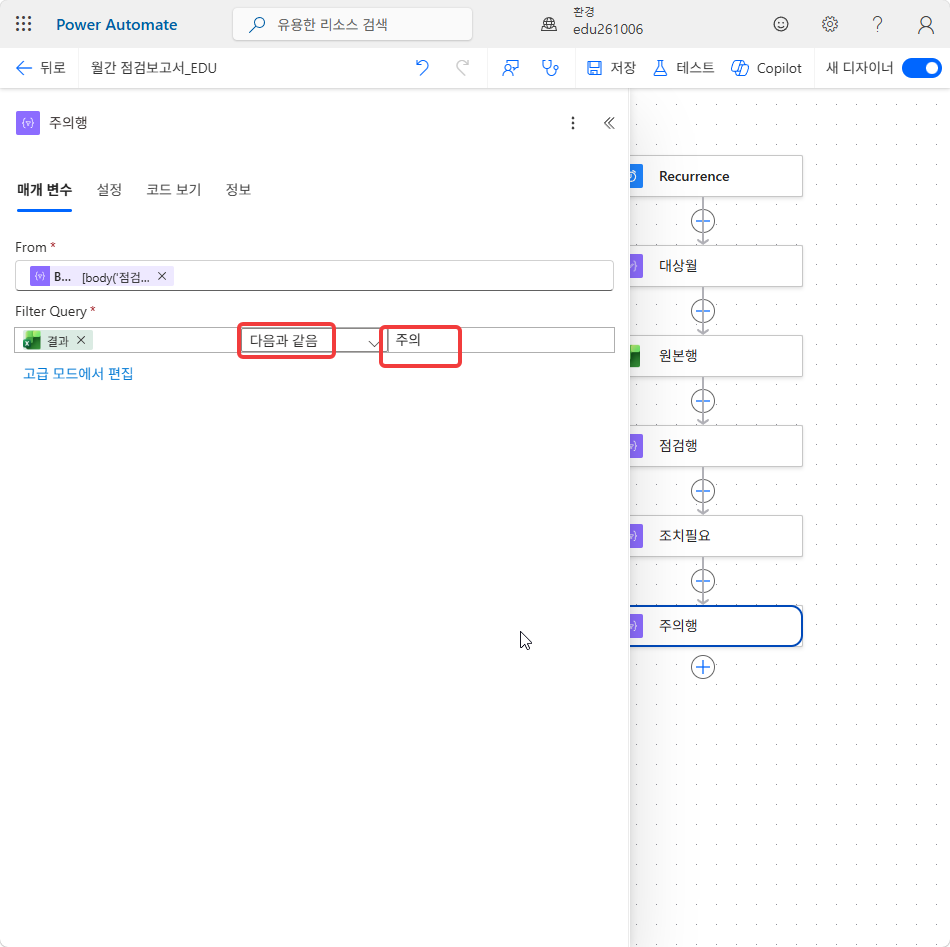
Task: Insert a step below 조치필요
Action: pos(703,581)
